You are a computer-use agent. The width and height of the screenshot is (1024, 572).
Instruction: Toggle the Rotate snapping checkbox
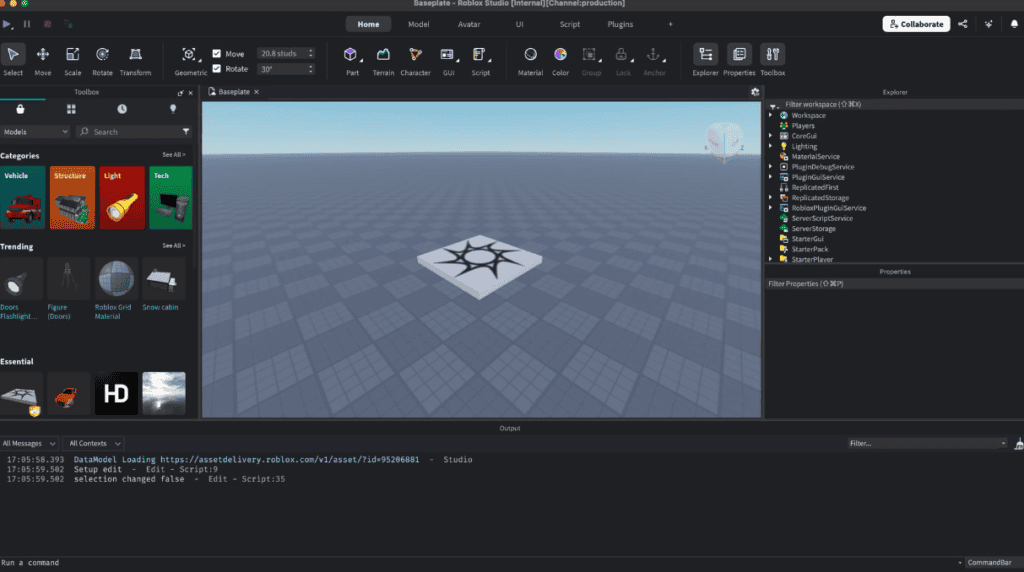(x=217, y=69)
